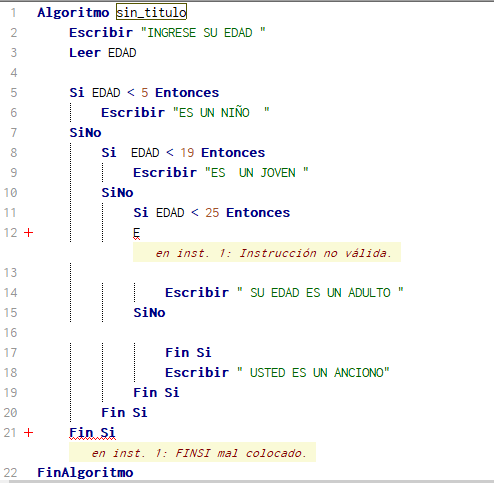Screen dimensions: 494x483
Task: Select the sin_titulo algorithm name field
Action: [151, 12]
